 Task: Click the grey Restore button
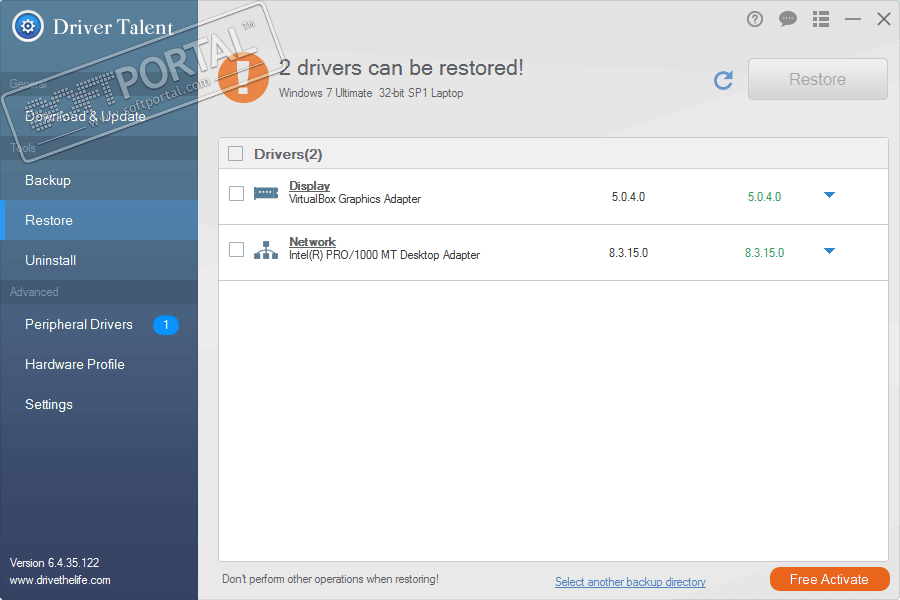coord(817,79)
